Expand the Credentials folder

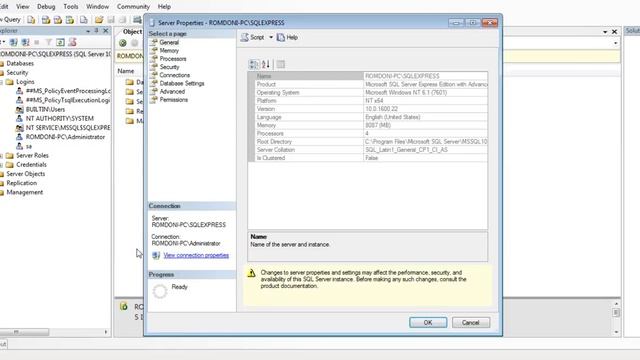1,165
